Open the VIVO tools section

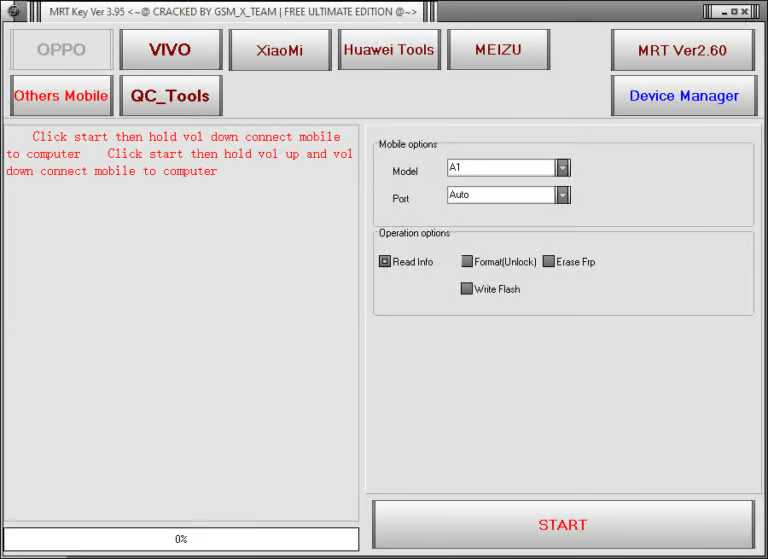coord(170,49)
